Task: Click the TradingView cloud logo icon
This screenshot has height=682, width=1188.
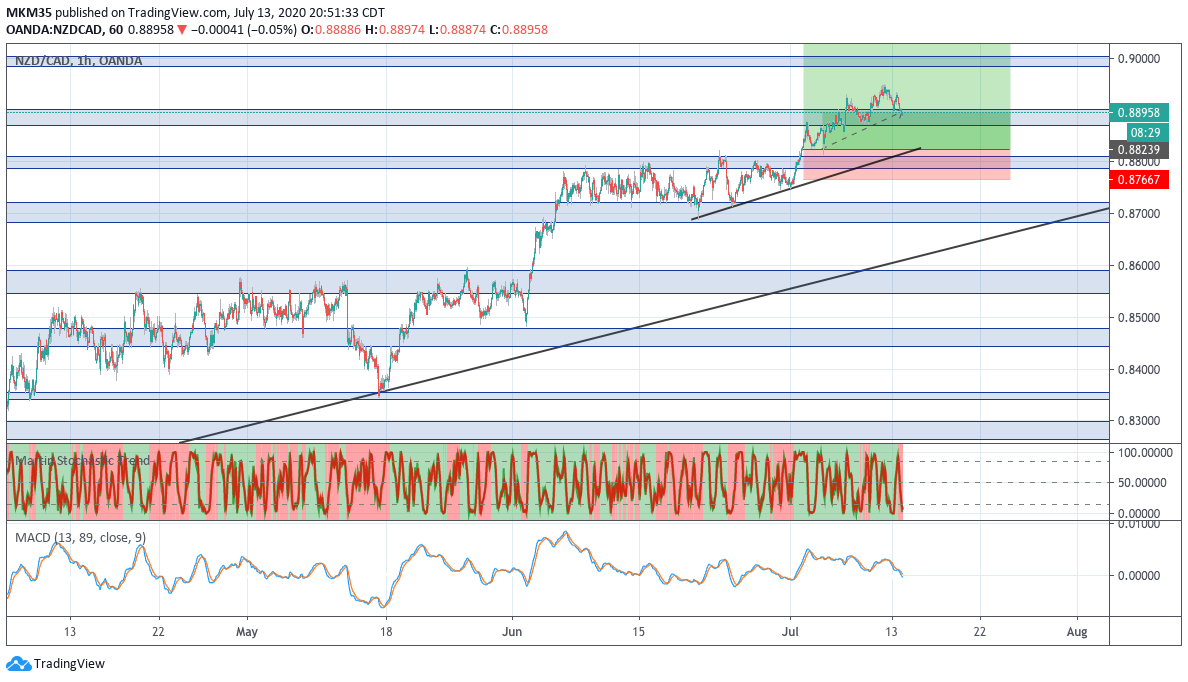Action: coord(18,664)
